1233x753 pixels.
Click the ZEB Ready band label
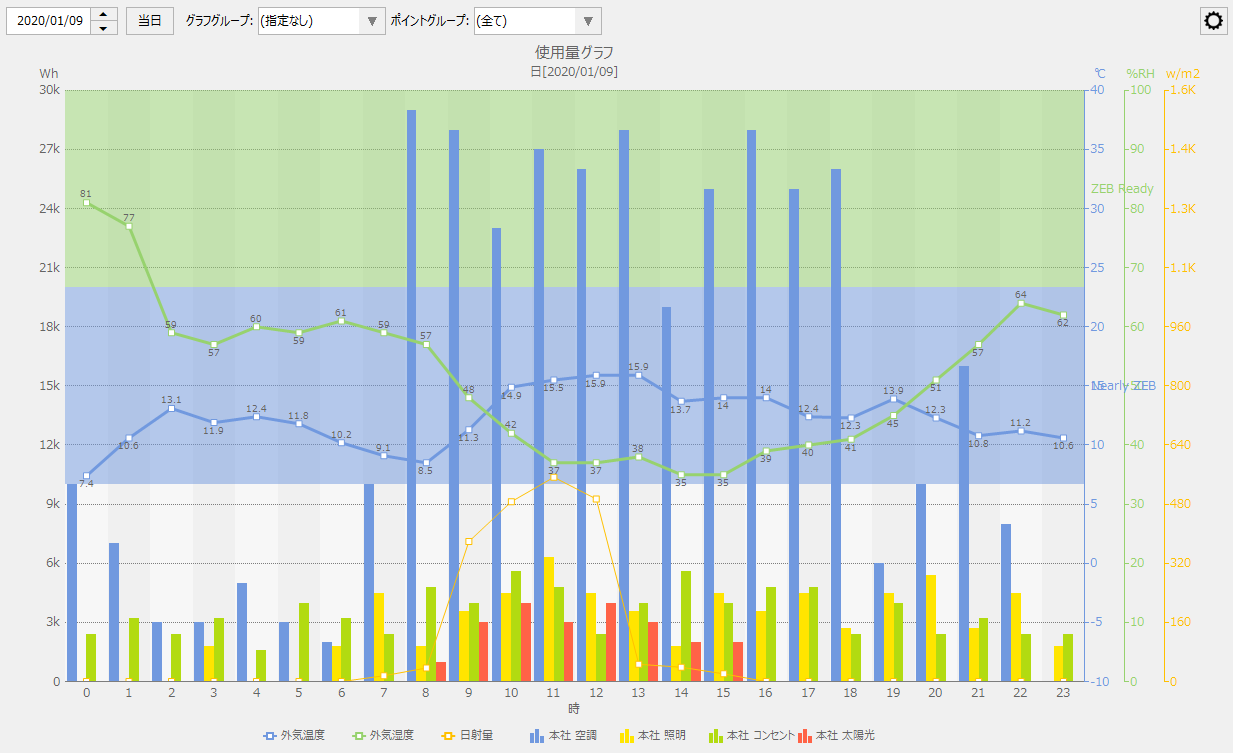point(1121,189)
